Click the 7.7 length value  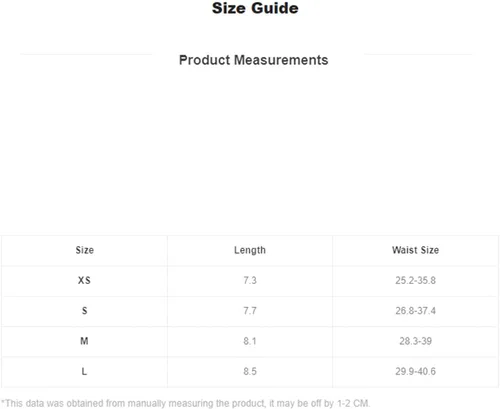pyautogui.click(x=250, y=311)
